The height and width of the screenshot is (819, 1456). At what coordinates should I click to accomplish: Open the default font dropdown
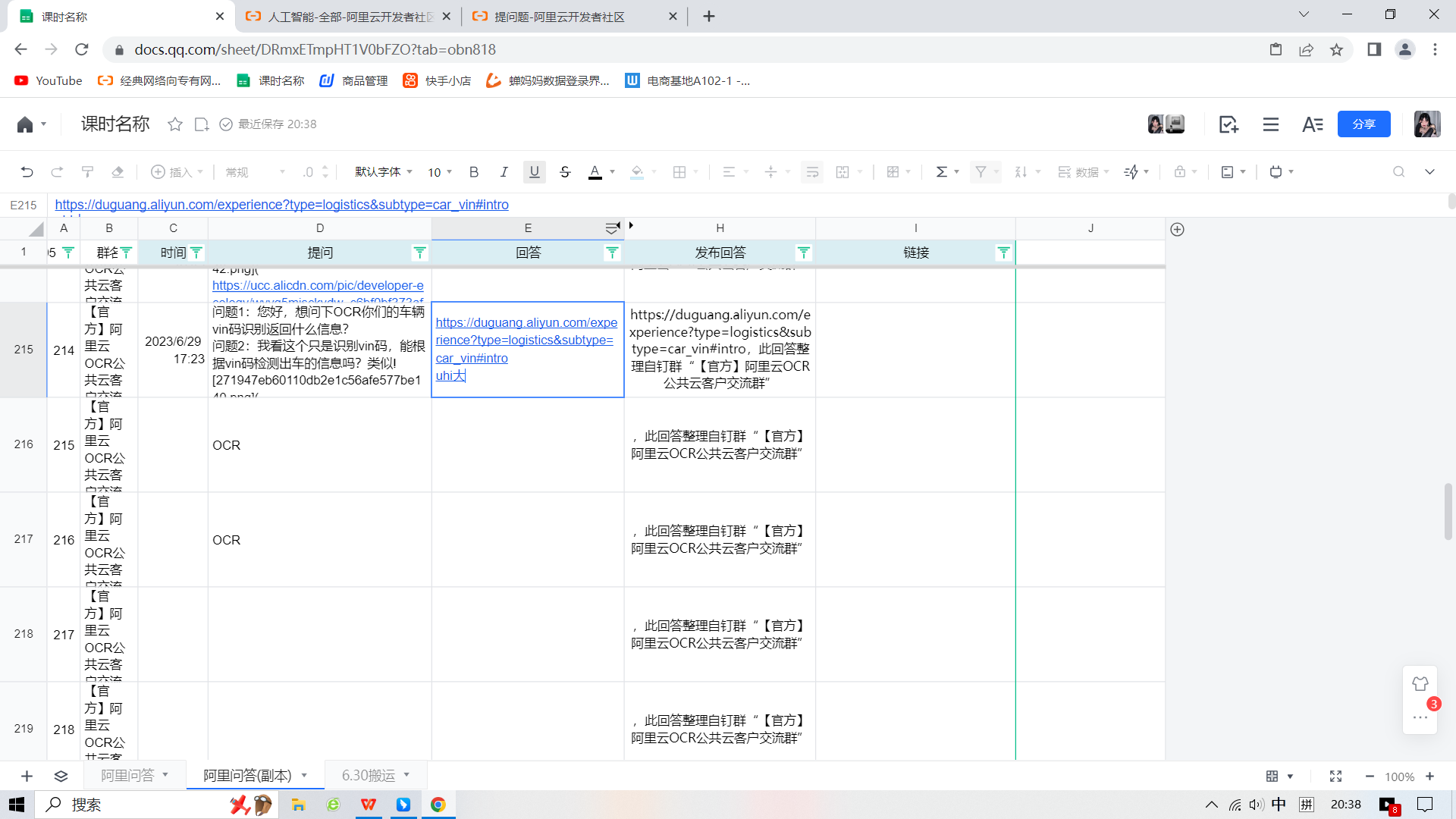[384, 172]
